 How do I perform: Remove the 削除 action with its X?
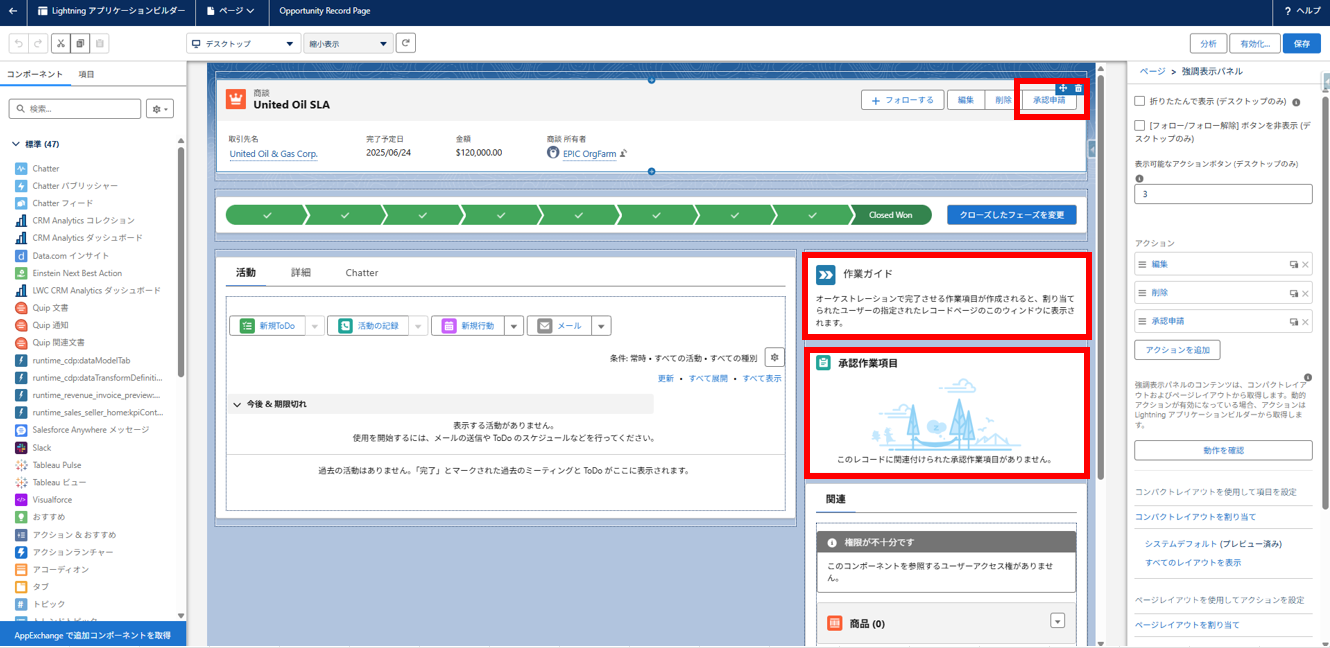tap(1304, 293)
